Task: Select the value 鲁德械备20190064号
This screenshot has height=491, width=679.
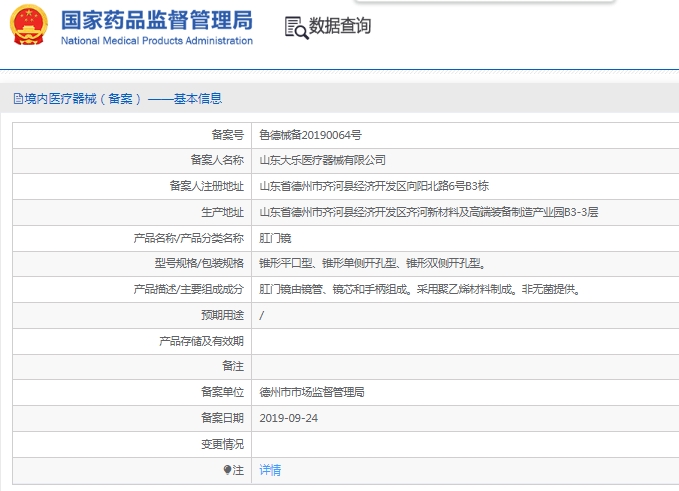Action: (310, 135)
